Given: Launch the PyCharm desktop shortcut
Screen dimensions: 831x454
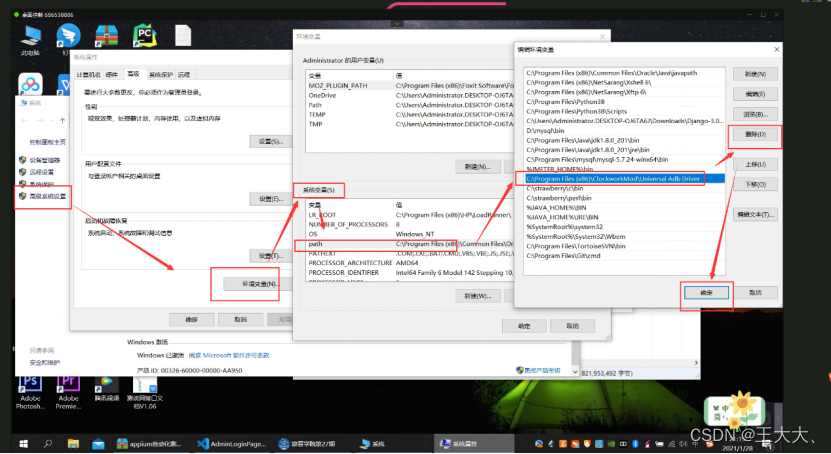Looking at the screenshot, I should tap(144, 35).
